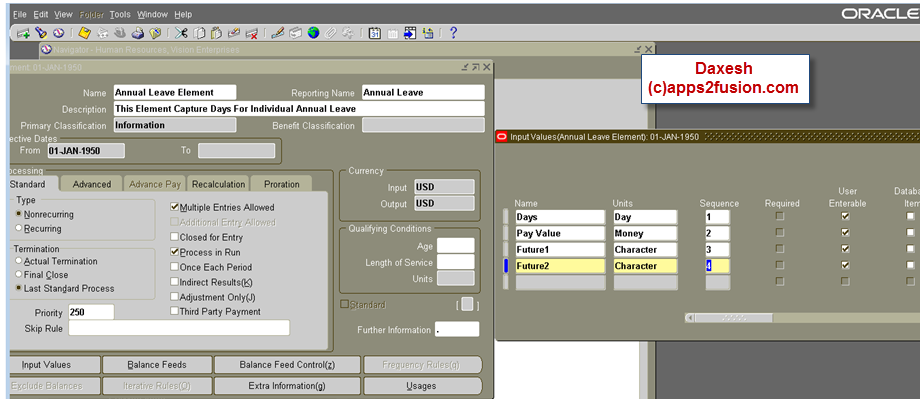Enable Third Party Payment checkbox
This screenshot has width=920, height=399.
[x=174, y=311]
